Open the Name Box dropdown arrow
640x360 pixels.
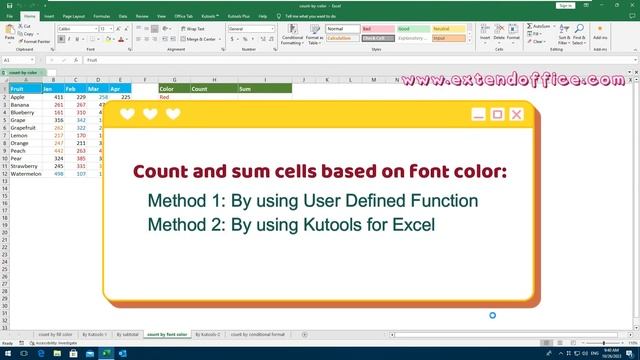(x=32, y=60)
